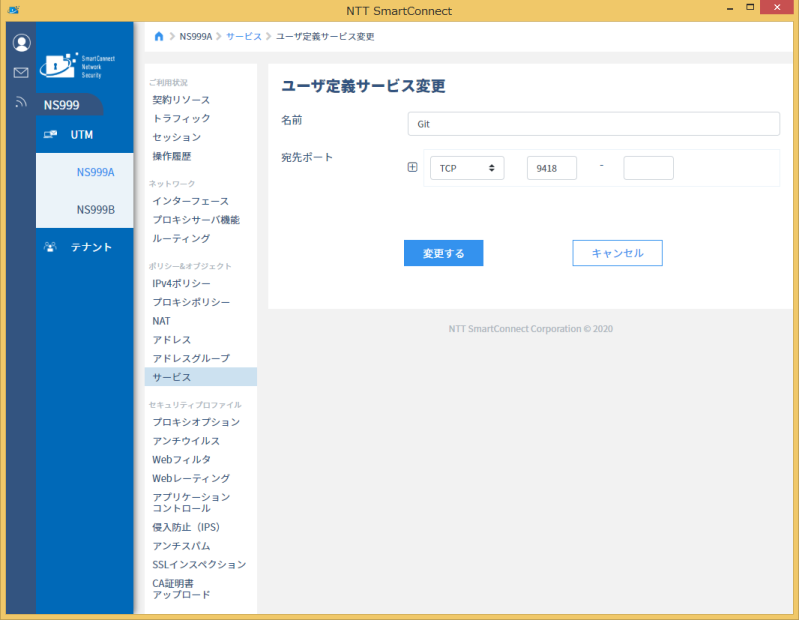Image resolution: width=799 pixels, height=620 pixels.
Task: Open the mail envelope icon
Action: pyautogui.click(x=21, y=72)
